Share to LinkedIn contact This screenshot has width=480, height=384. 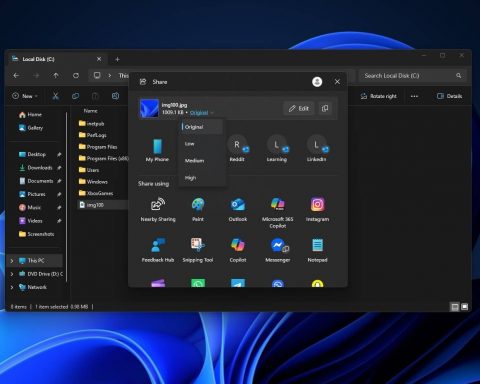pos(316,149)
